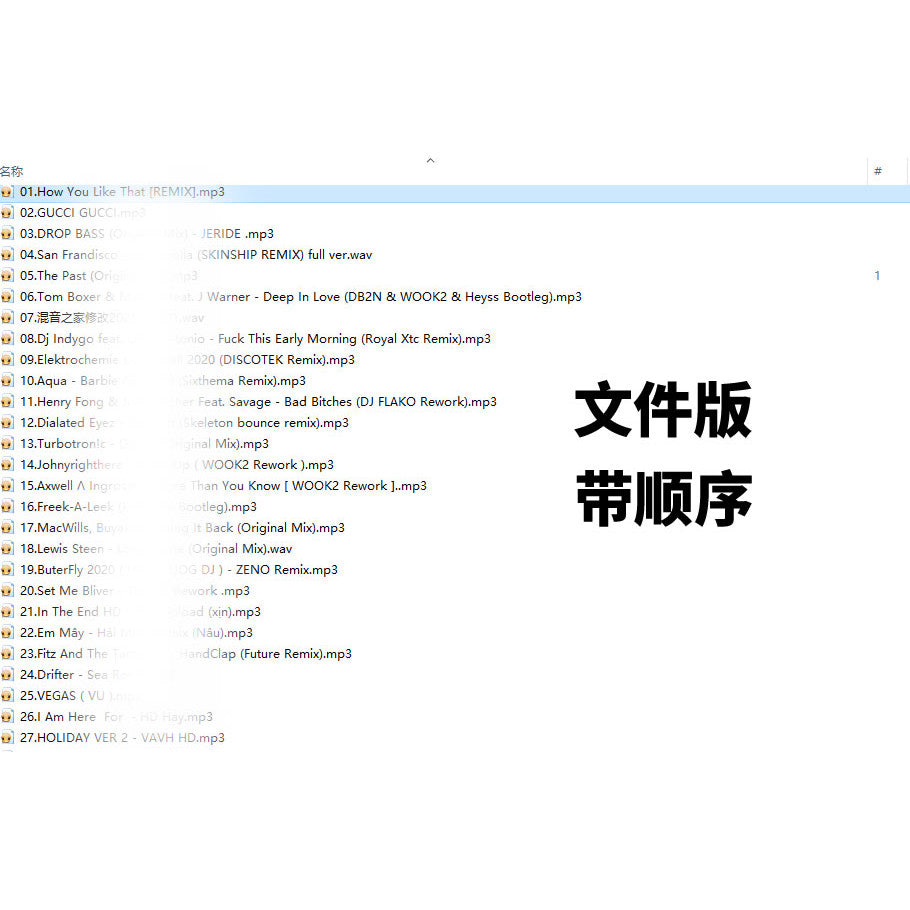Select file 23.Fitz And The Tantrums HandClap
910x910 pixels.
pos(186,653)
